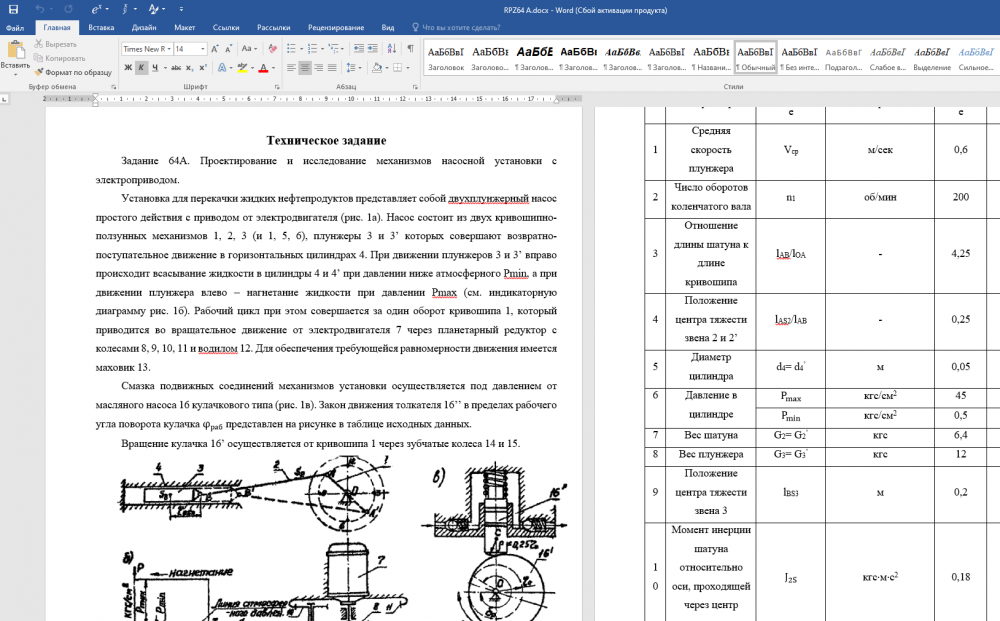
Task: Increase indent with the ribbon icon
Action: coord(373,48)
